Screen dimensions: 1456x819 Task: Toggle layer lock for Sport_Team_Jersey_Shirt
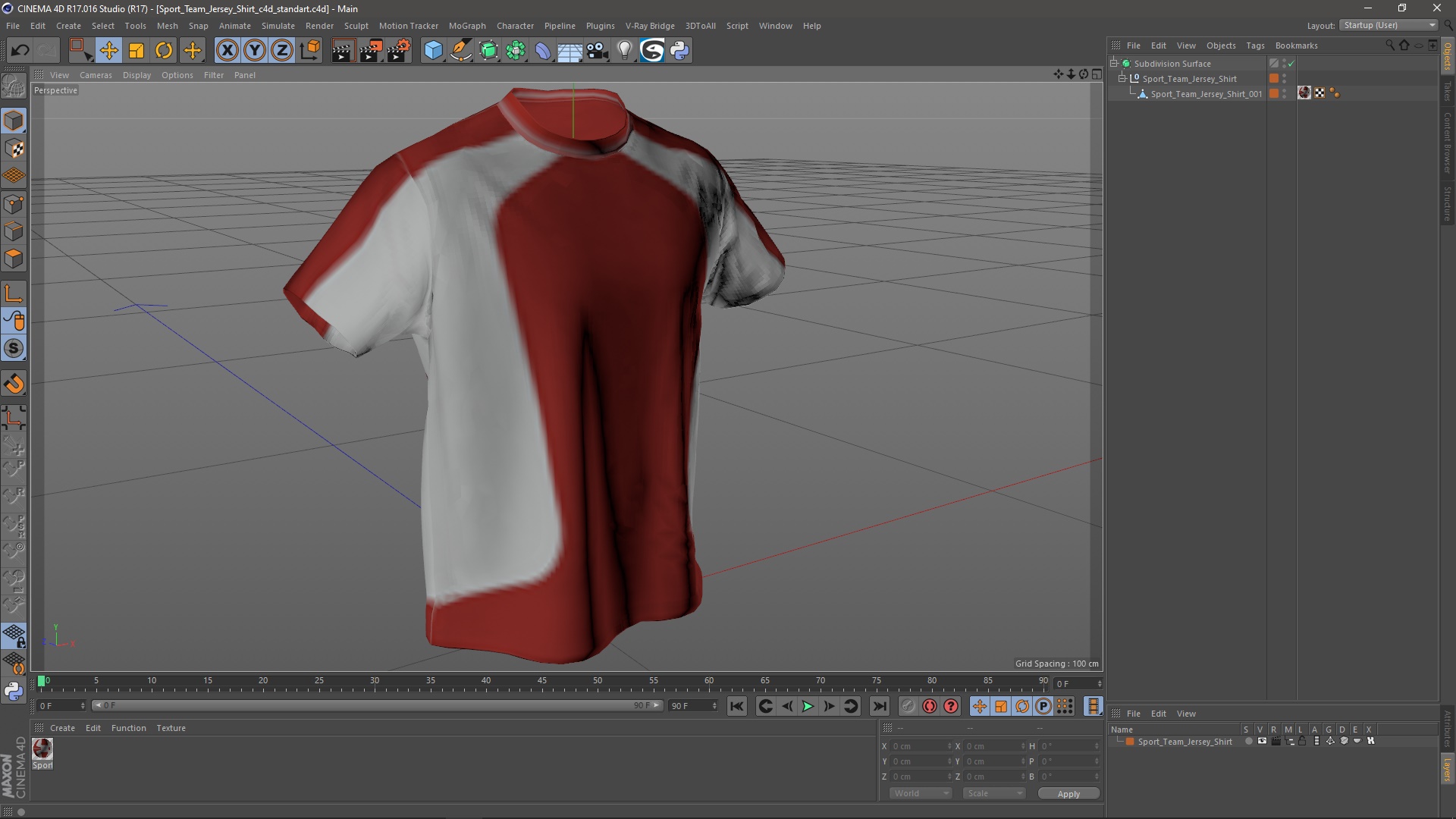coord(1302,742)
